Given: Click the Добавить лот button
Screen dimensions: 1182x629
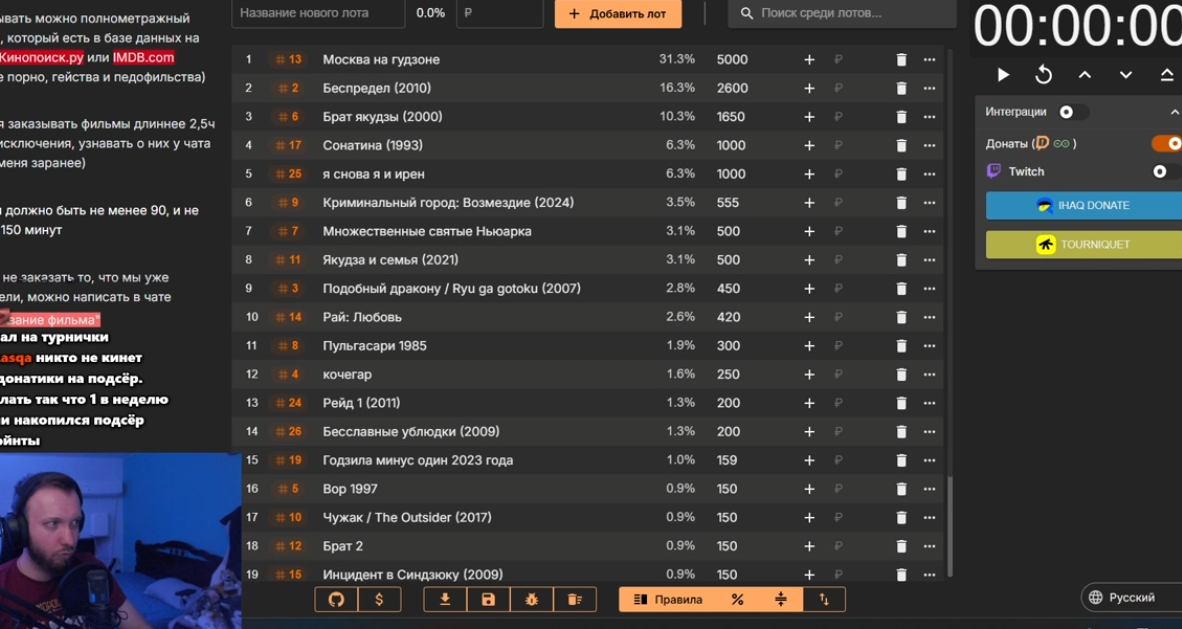Looking at the screenshot, I should click(618, 14).
